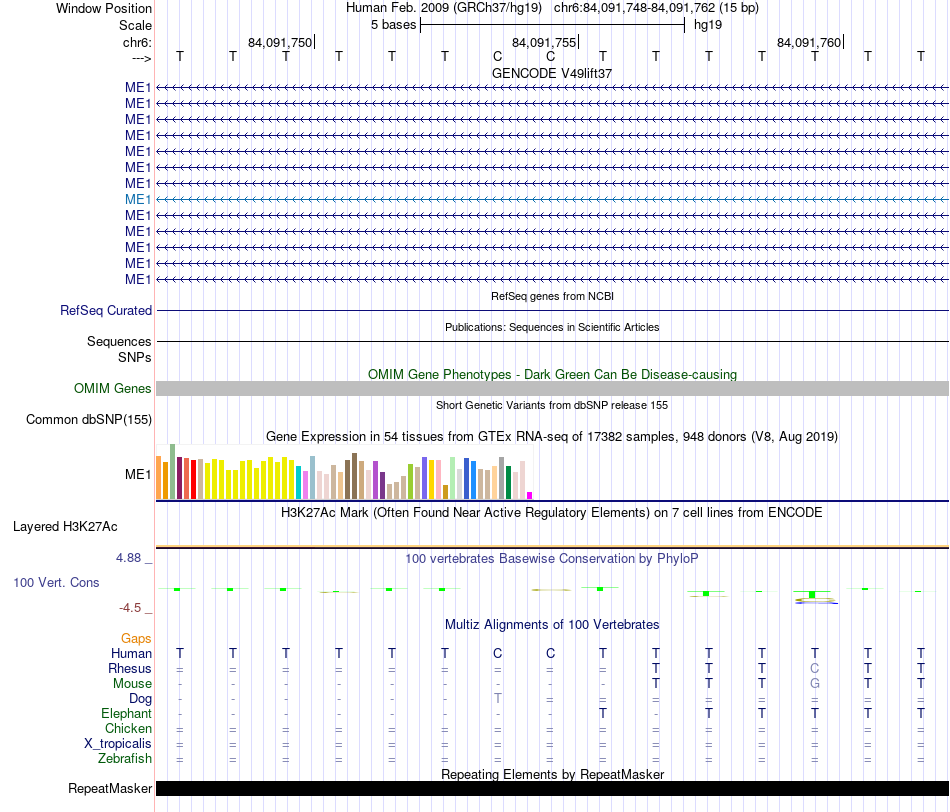Click the Gaps label in Multiz track
The image size is (950, 812).
click(x=136, y=638)
